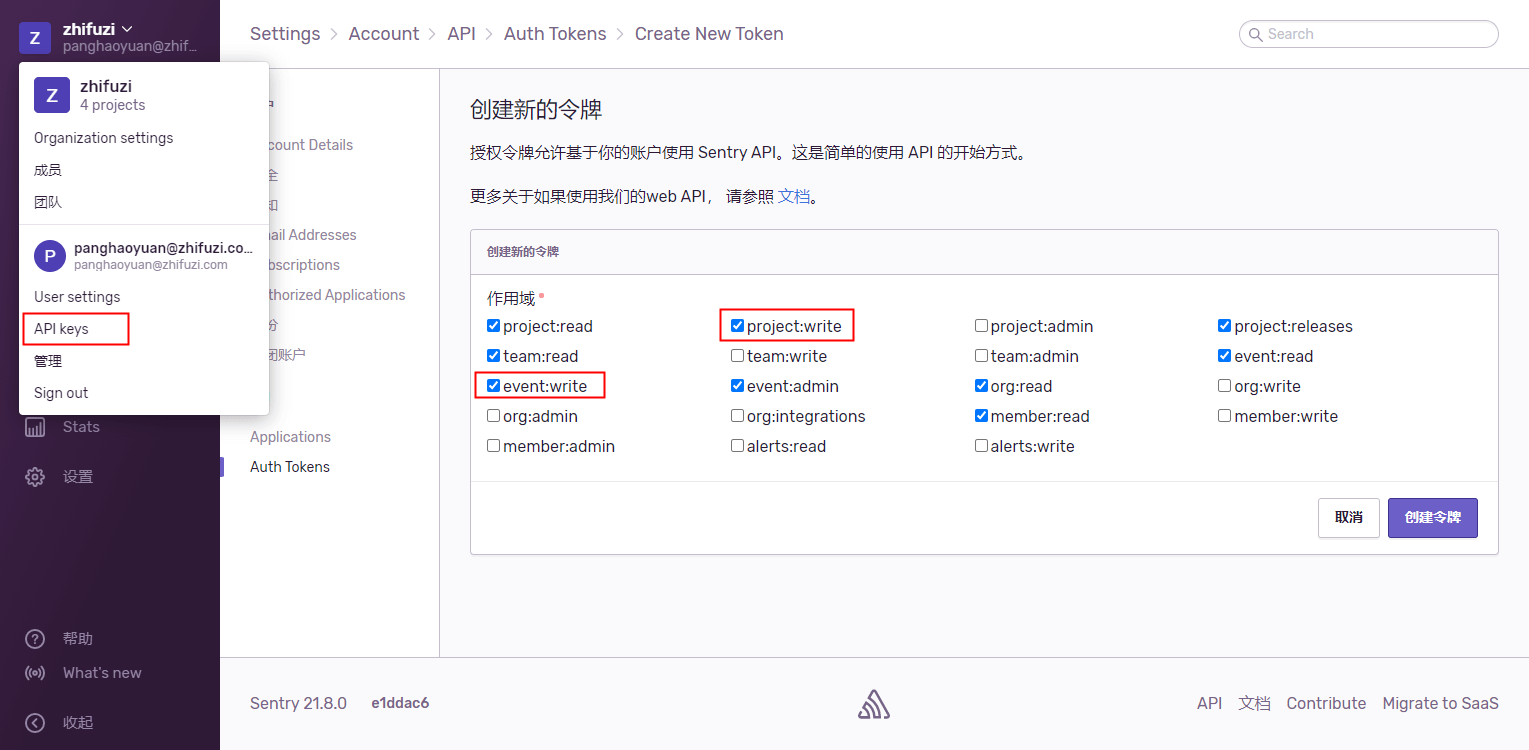Enable the project:admin scope

(981, 326)
